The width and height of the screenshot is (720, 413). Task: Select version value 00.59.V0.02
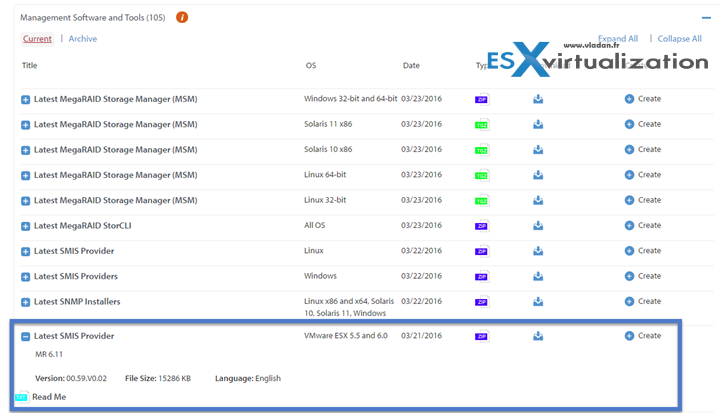[86, 379]
